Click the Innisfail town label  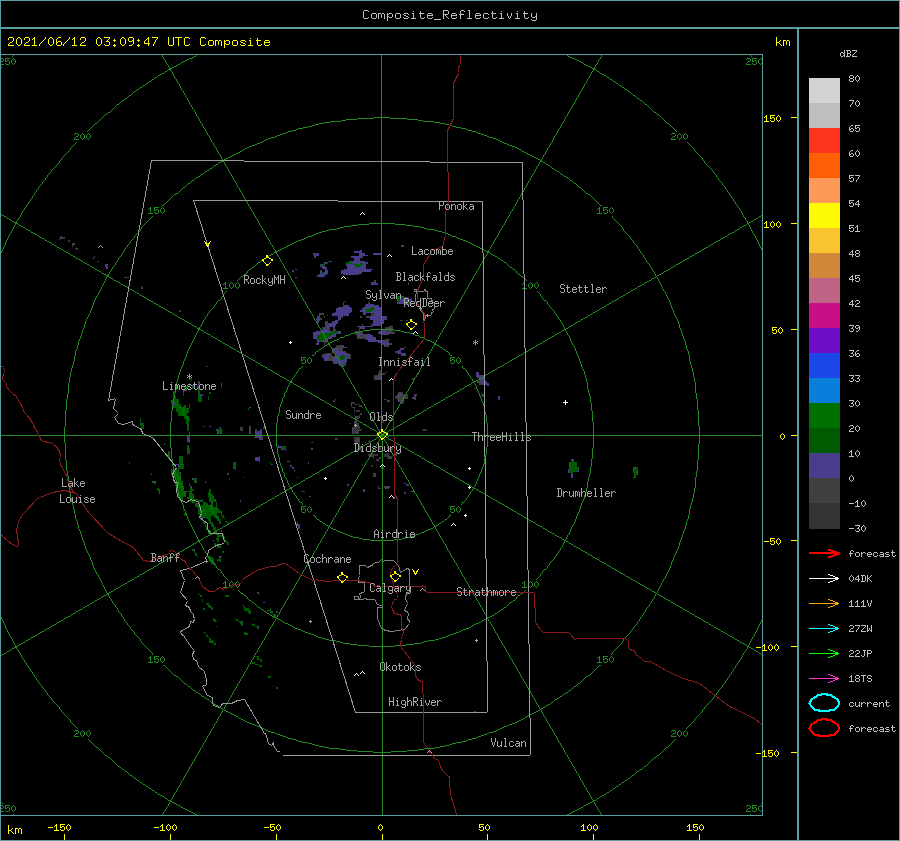pos(404,362)
